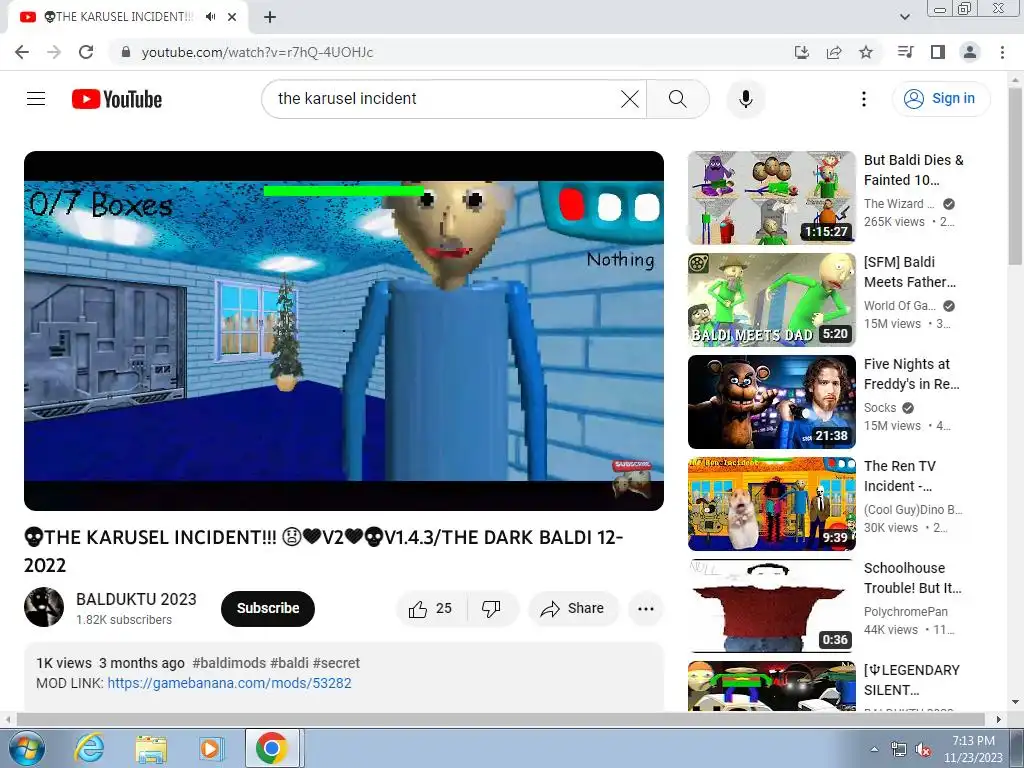Open Baldi Meets Father video thumbnail
1024x768 pixels.
pyautogui.click(x=771, y=300)
